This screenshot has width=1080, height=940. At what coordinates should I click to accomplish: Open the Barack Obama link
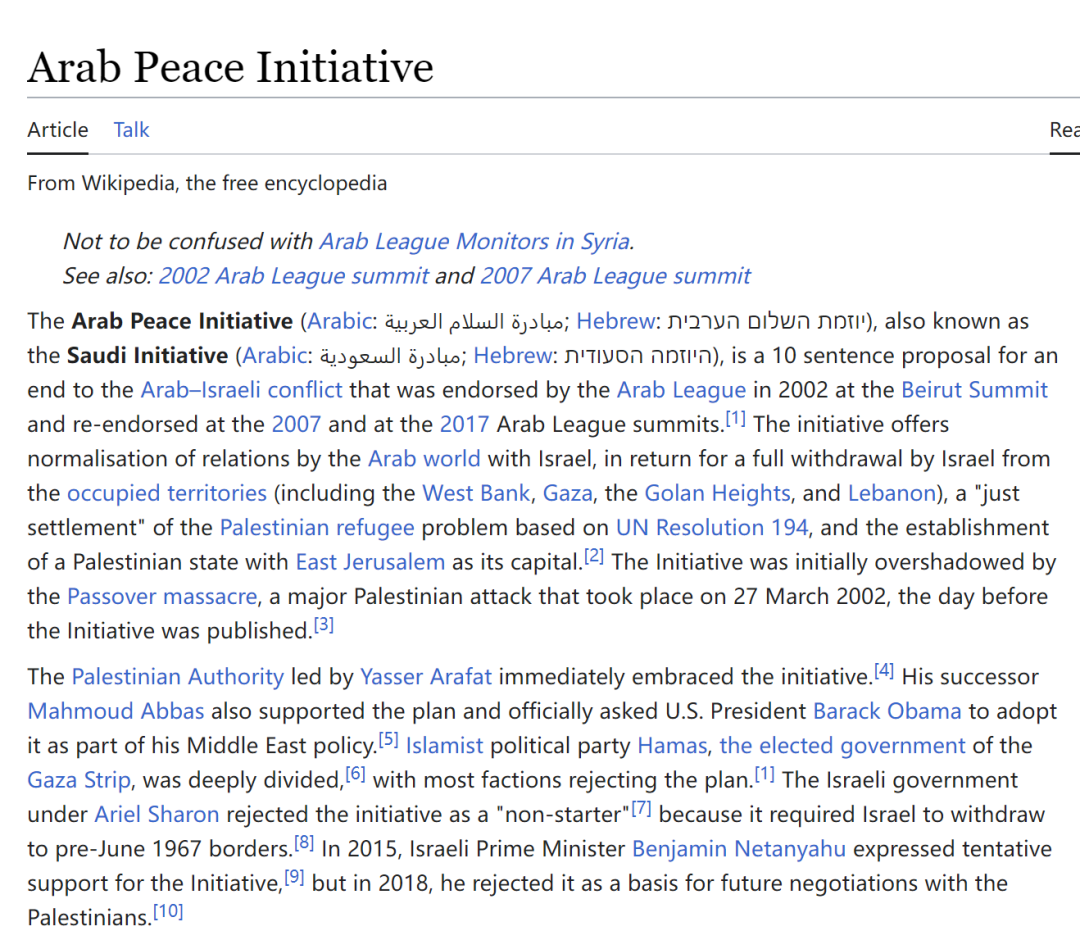(x=887, y=711)
